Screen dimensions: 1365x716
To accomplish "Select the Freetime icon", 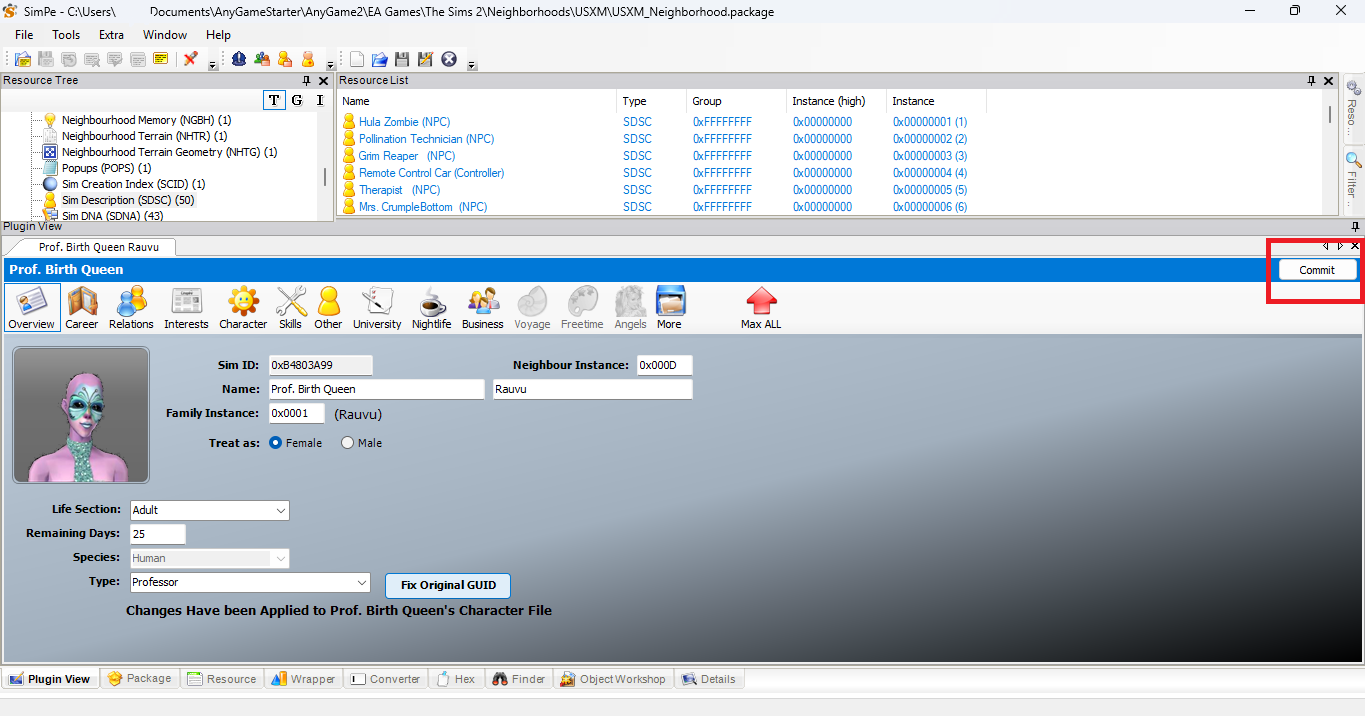I will 581,307.
